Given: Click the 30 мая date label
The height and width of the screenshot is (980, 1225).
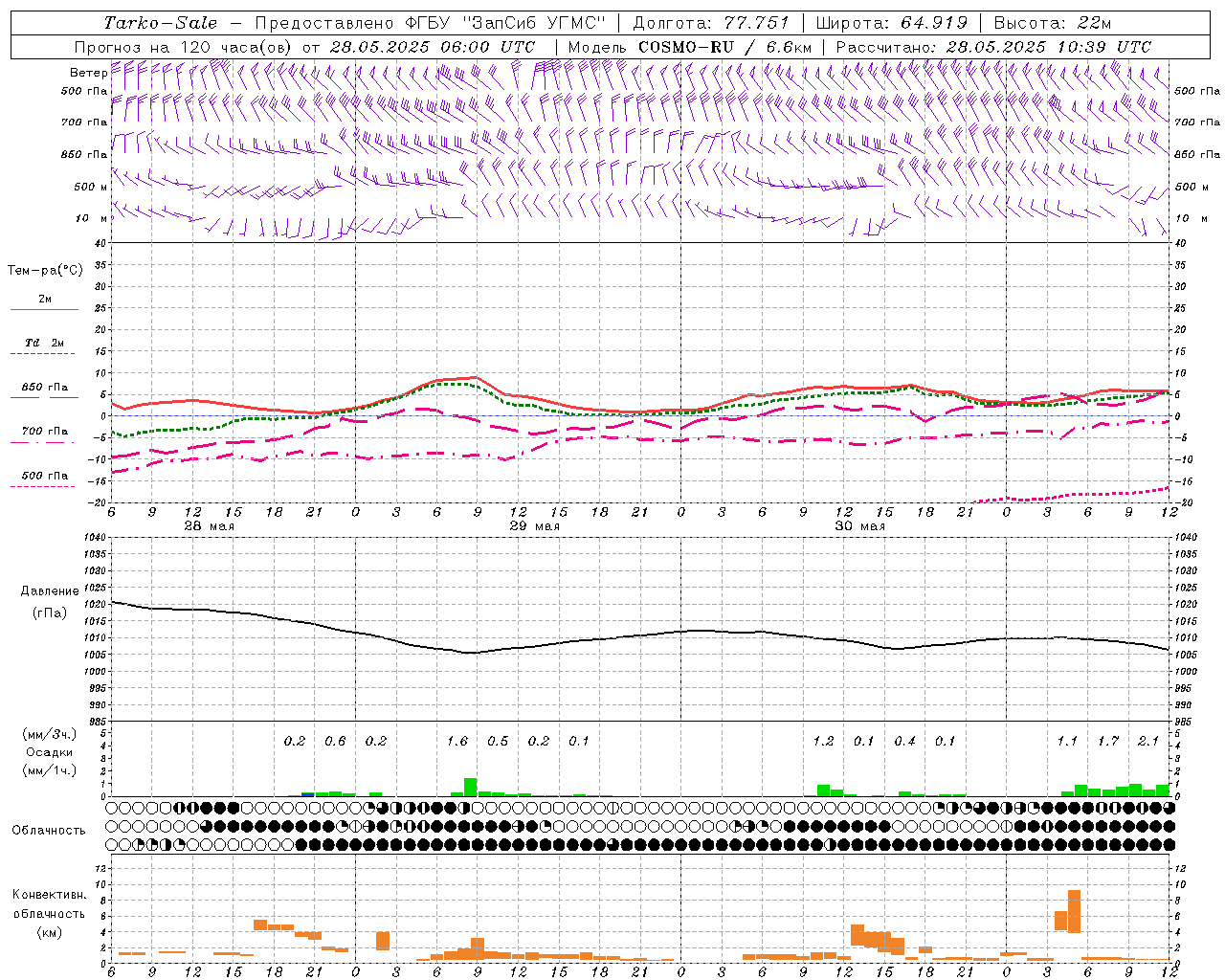Looking at the screenshot, I should 859,526.
